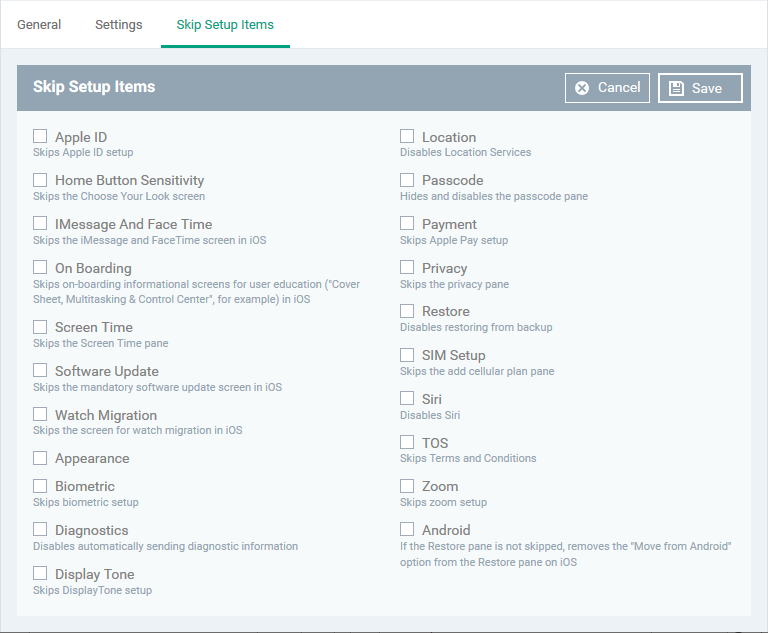Check the Display Tone option
768x633 pixels.
[40, 573]
